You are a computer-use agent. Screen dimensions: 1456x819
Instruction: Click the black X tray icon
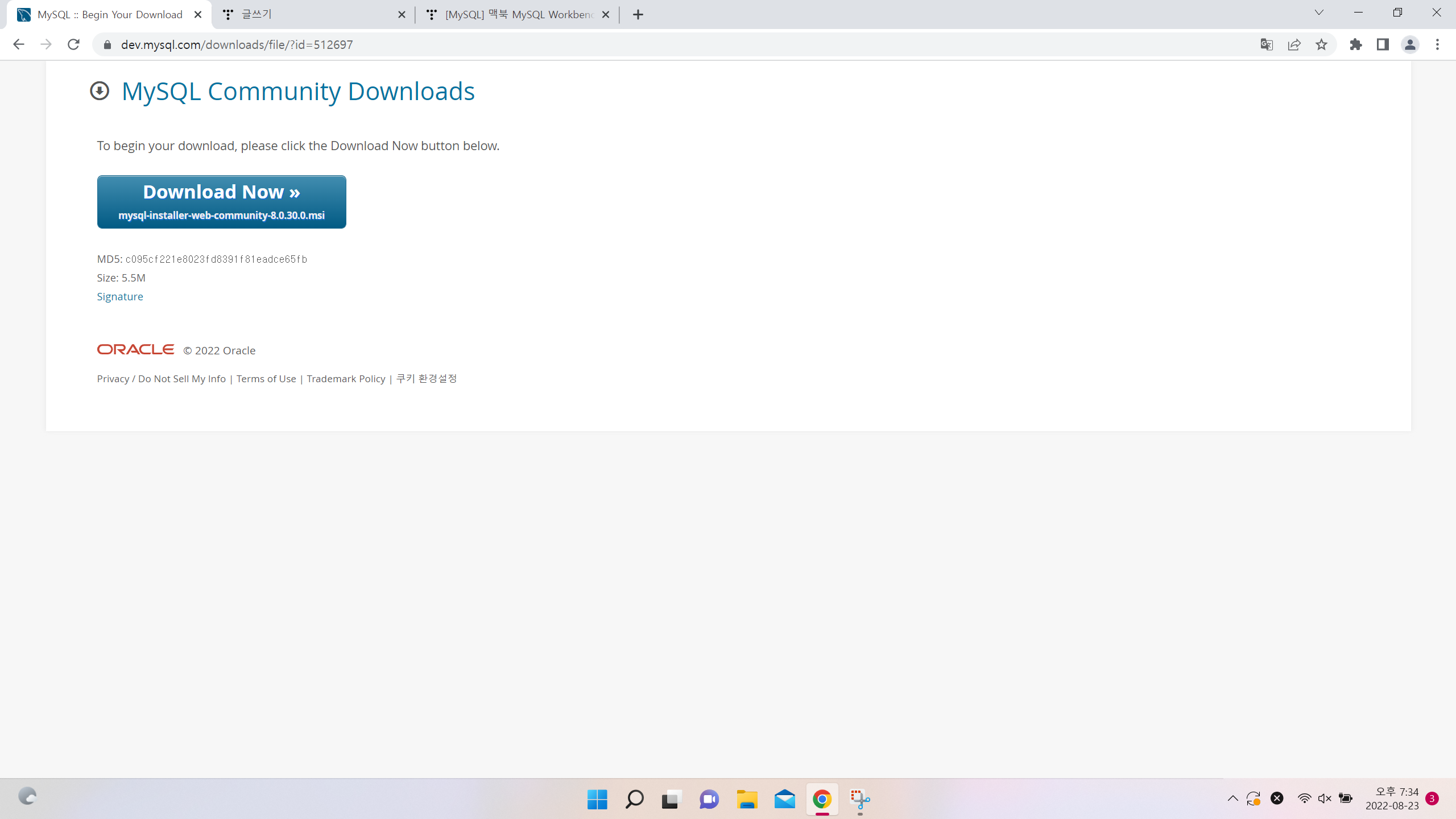point(1277,799)
